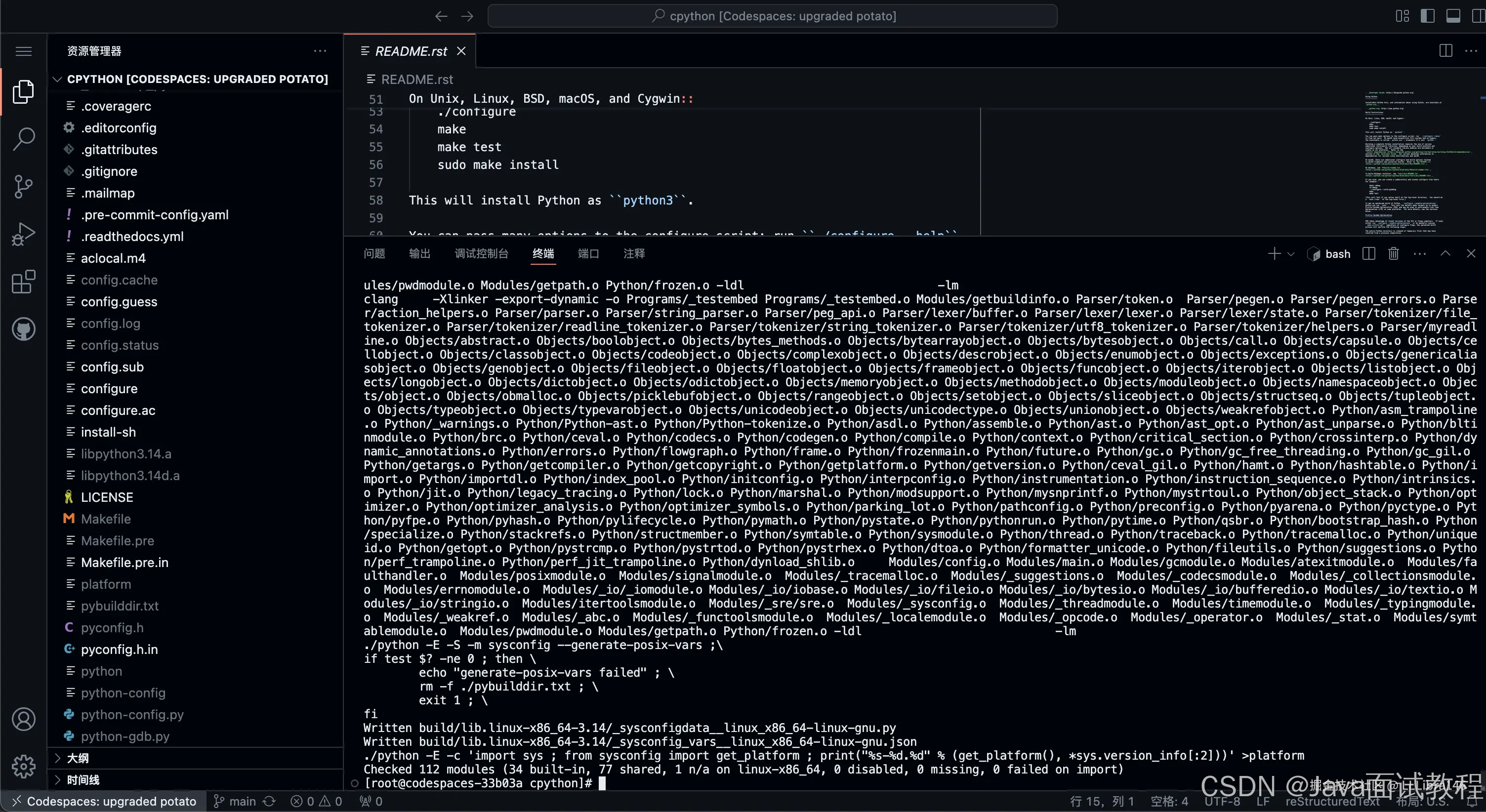The image size is (1486, 812).
Task: Open terminal panel more actions ellipsis
Action: click(x=1420, y=254)
